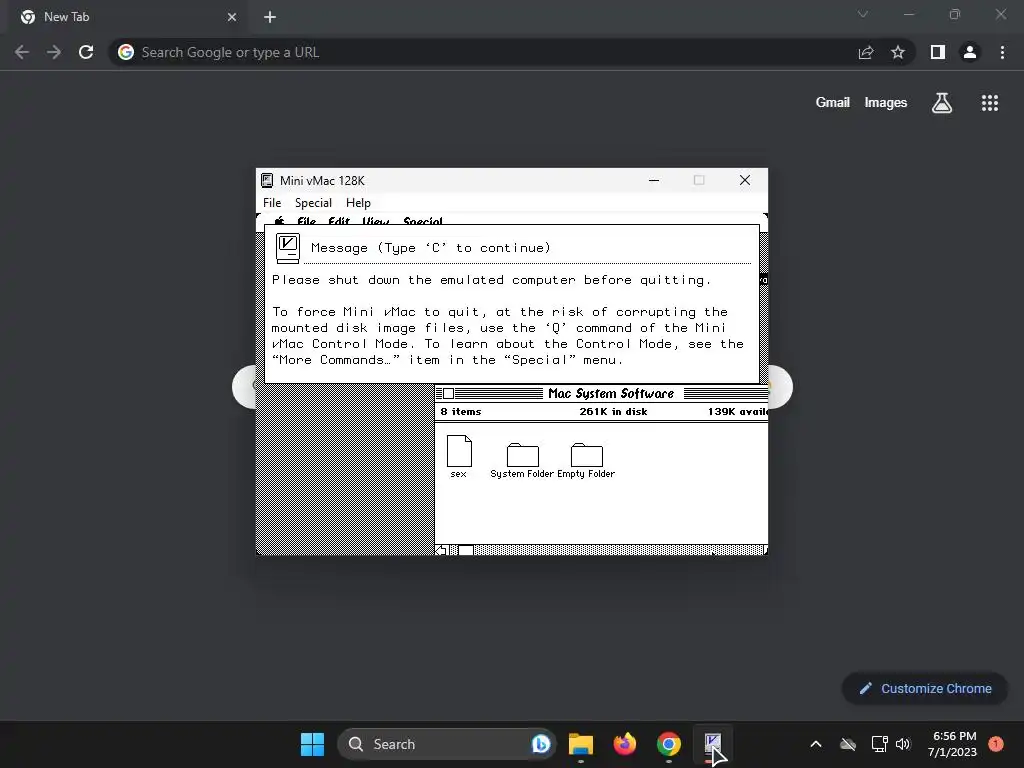Image resolution: width=1024 pixels, height=768 pixels.
Task: Click the '261K in disk' text
Action: tap(613, 411)
